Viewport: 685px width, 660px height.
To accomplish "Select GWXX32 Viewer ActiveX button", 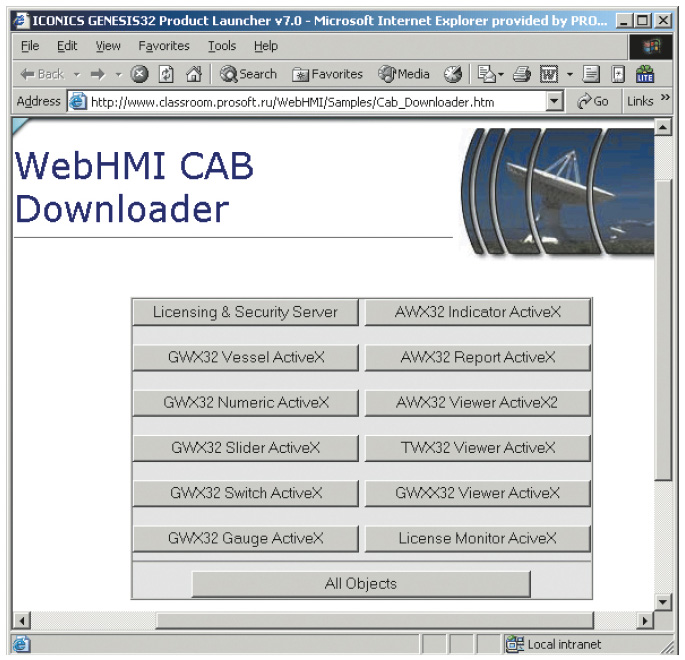I will [477, 493].
